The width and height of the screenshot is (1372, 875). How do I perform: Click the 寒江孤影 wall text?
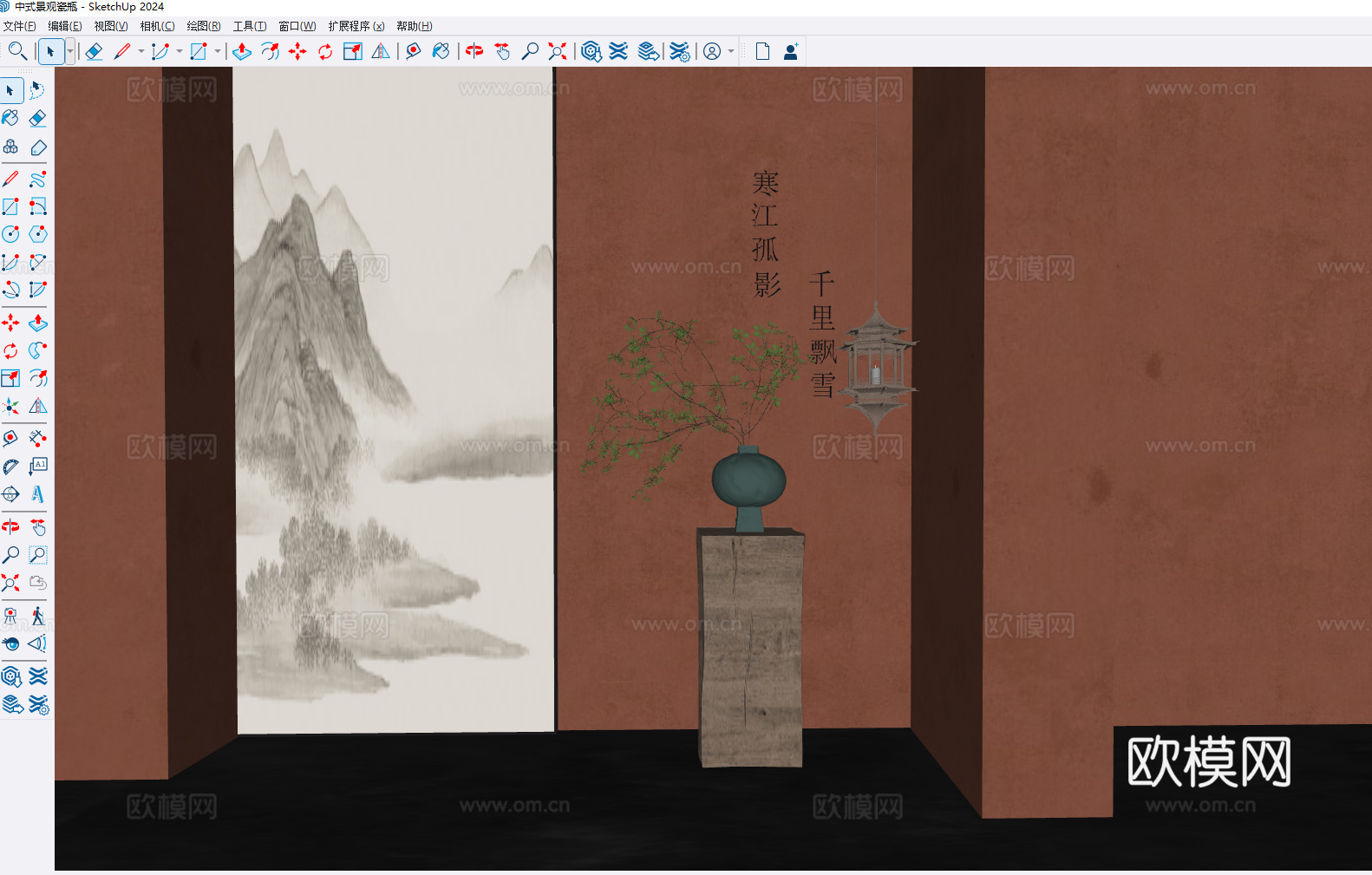pyautogui.click(x=766, y=233)
